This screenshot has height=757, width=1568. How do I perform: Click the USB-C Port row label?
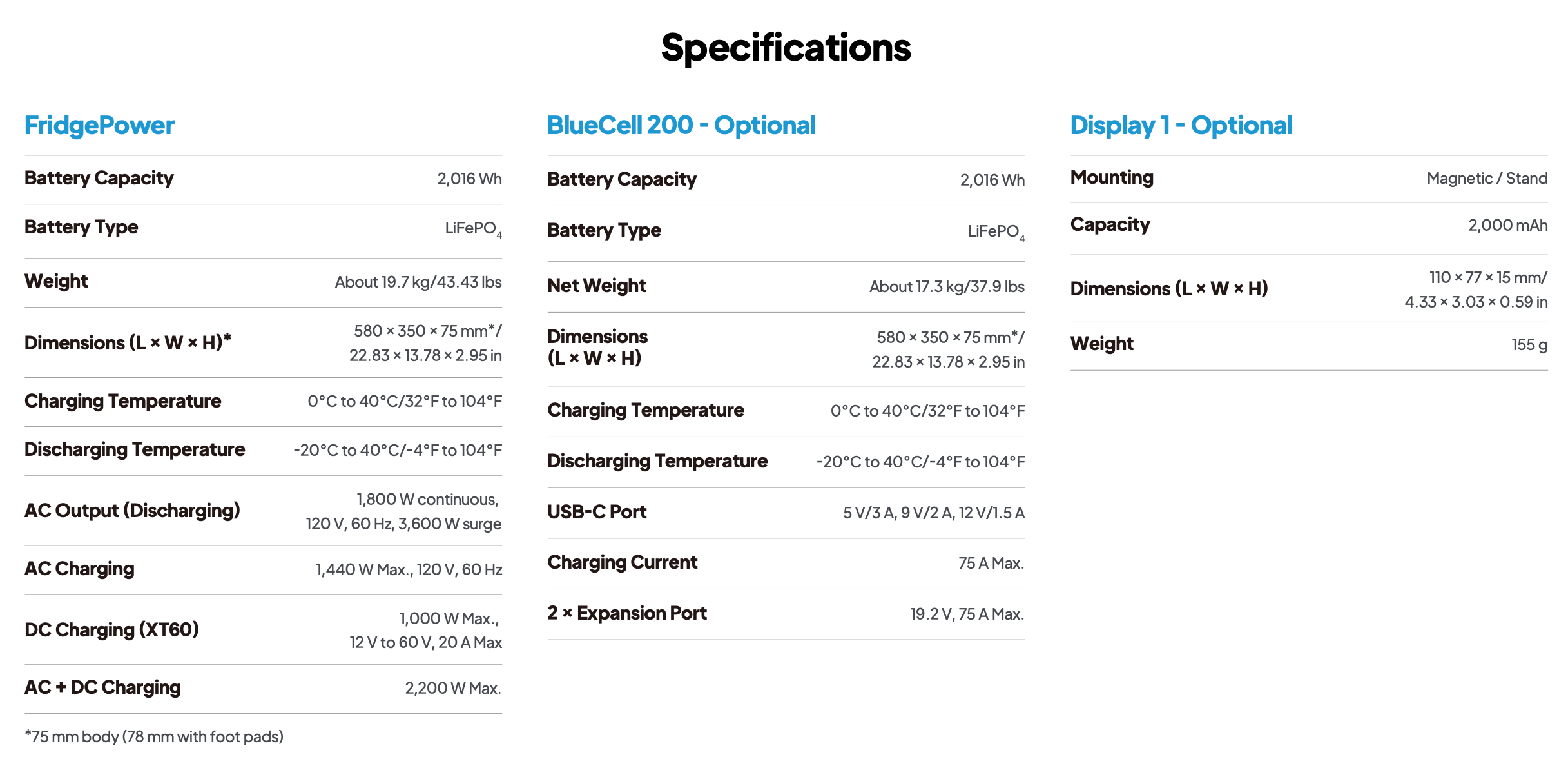[597, 512]
